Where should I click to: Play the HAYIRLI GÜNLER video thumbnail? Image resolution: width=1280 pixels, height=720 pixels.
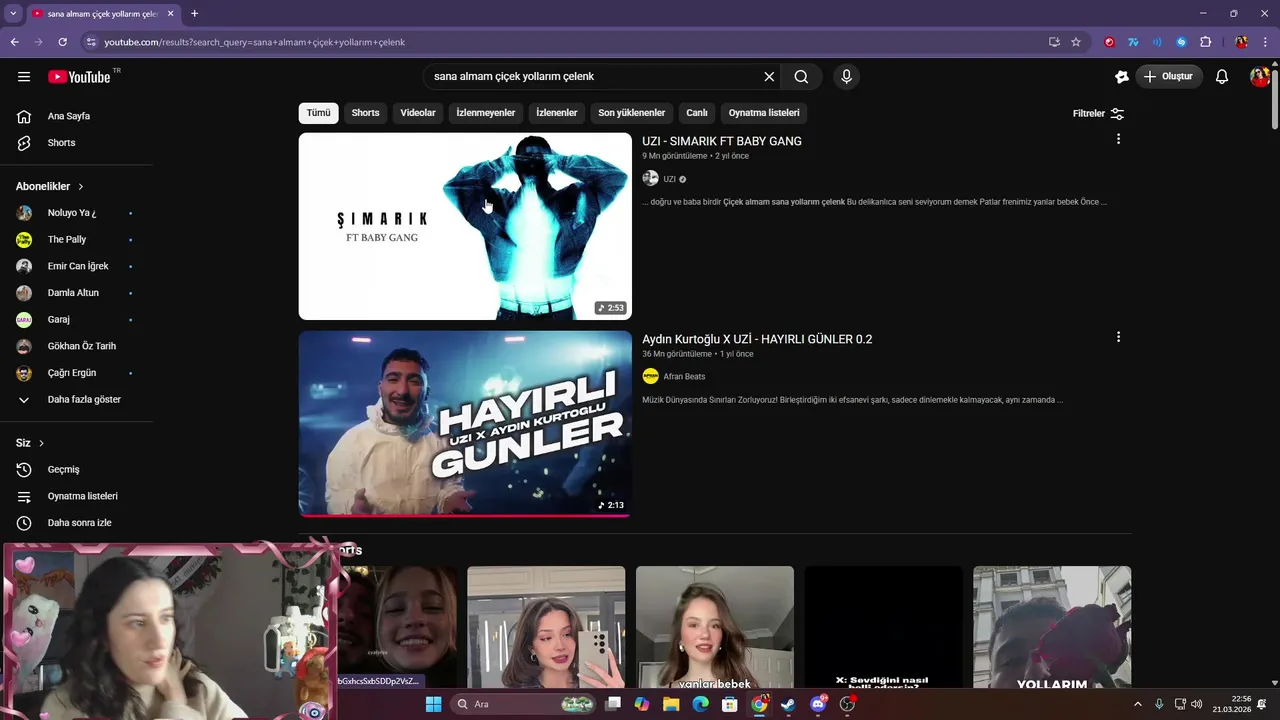click(465, 424)
